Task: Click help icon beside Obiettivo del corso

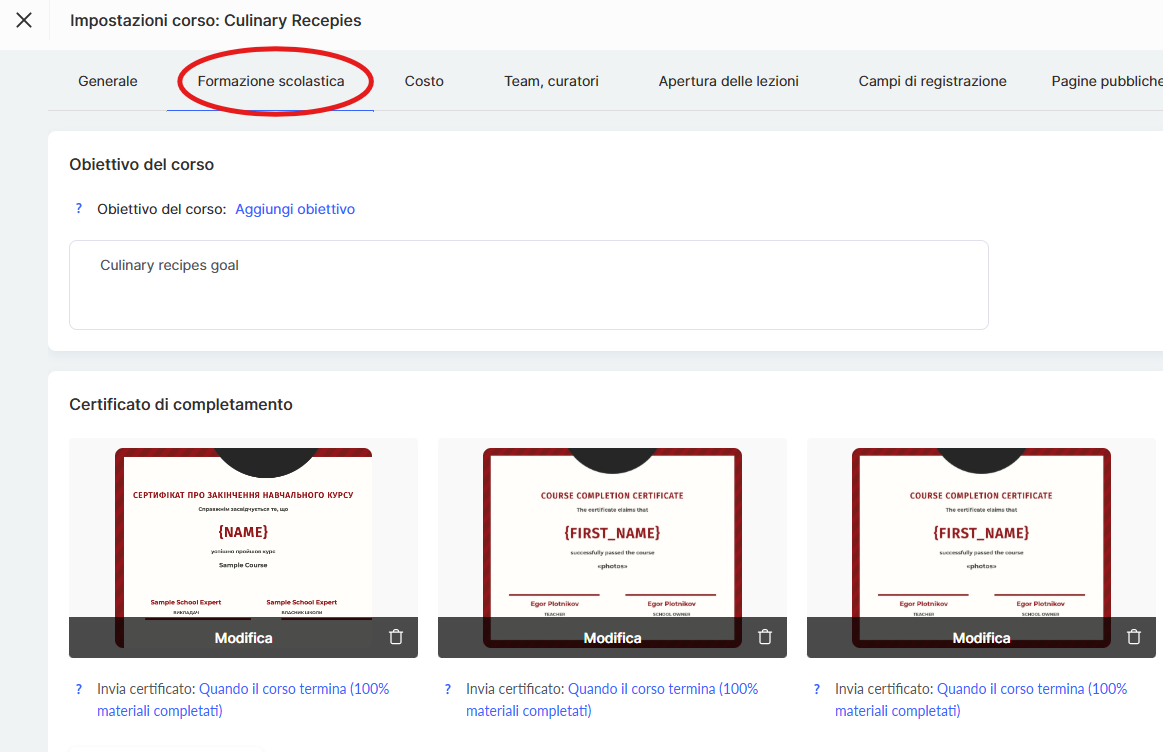Action: tap(79, 209)
